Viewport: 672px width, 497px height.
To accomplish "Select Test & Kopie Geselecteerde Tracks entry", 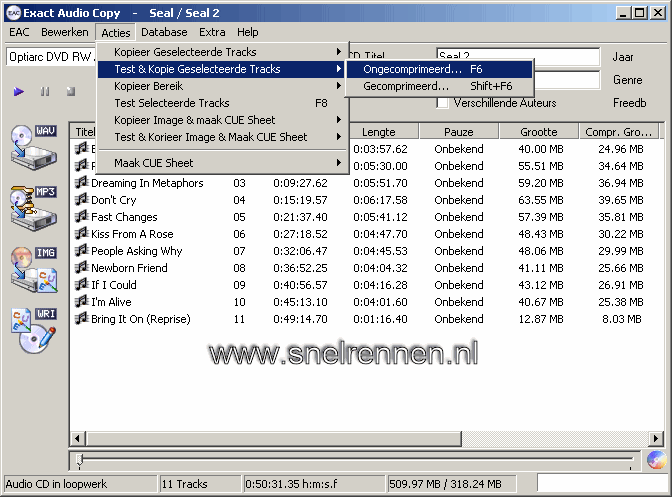I will (x=222, y=69).
